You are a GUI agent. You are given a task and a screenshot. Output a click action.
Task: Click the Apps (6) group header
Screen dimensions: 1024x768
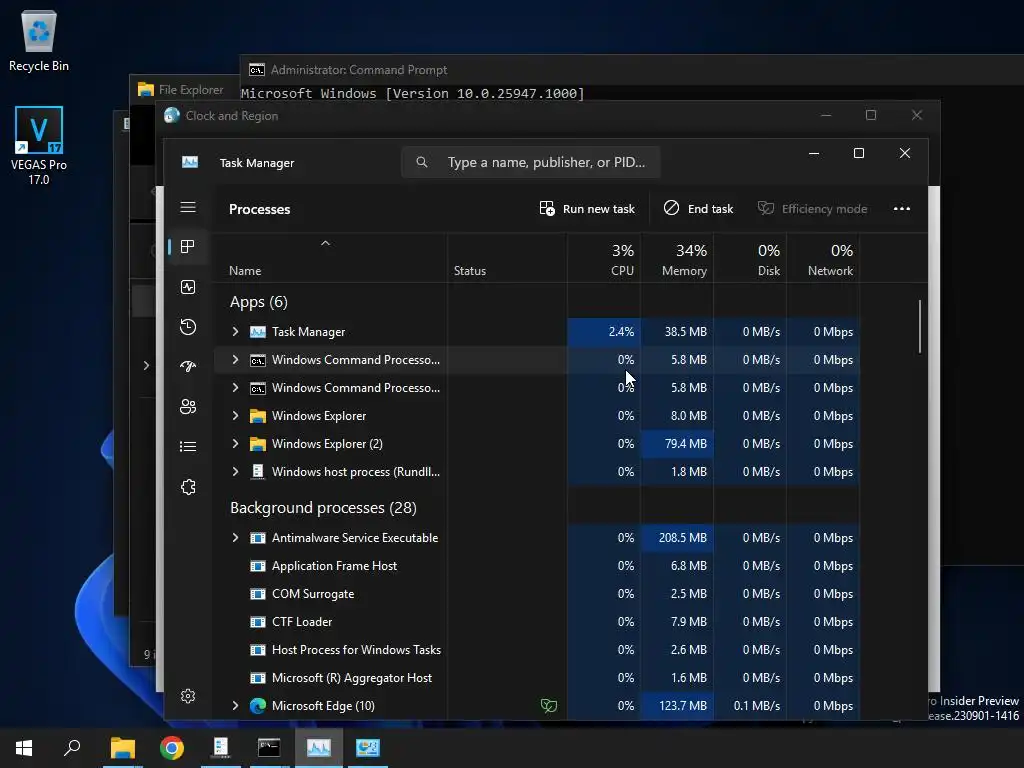259,302
